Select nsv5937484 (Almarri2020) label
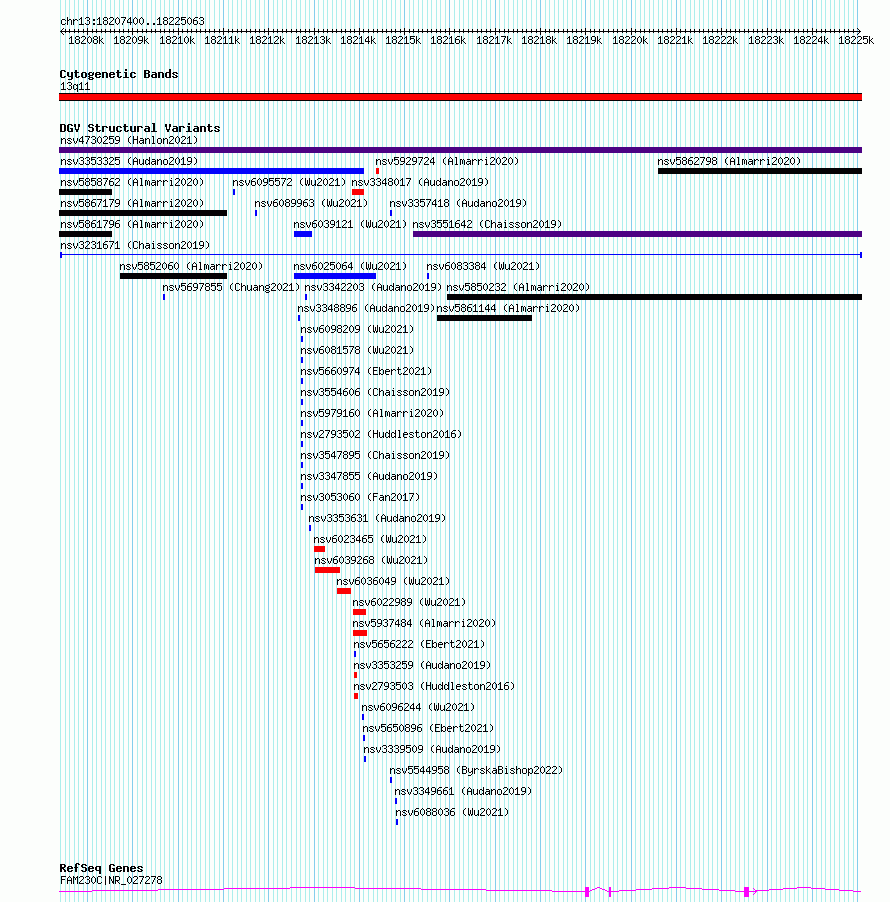890x902 pixels. coord(425,624)
